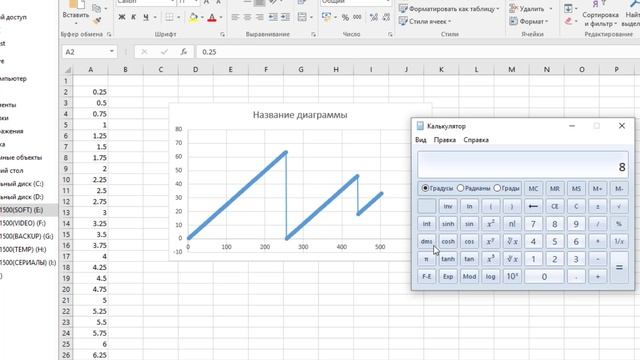The image size is (640, 360).
Task: Open Calculator Правка menu
Action: [444, 140]
